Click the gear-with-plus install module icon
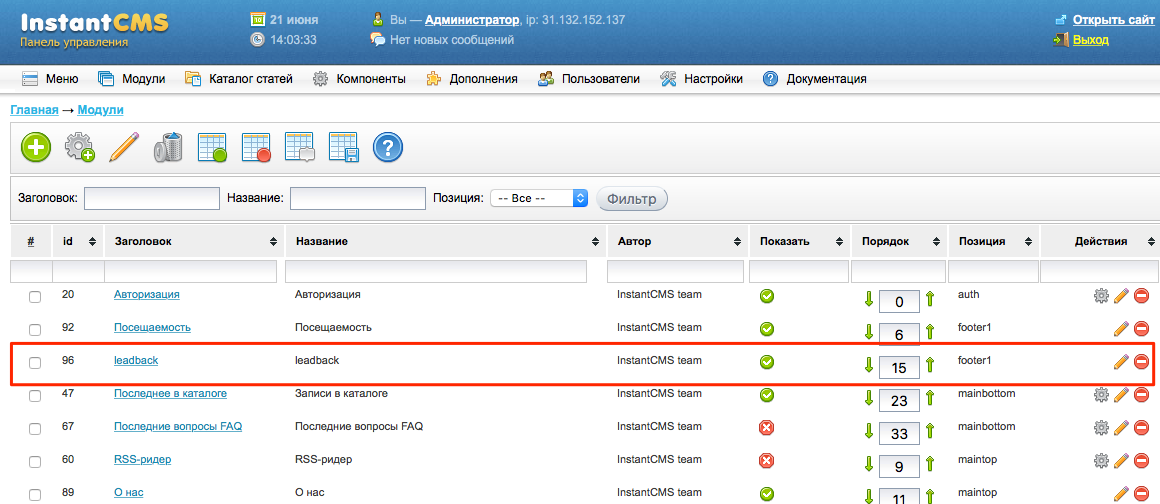This screenshot has width=1160, height=504. pos(80,148)
